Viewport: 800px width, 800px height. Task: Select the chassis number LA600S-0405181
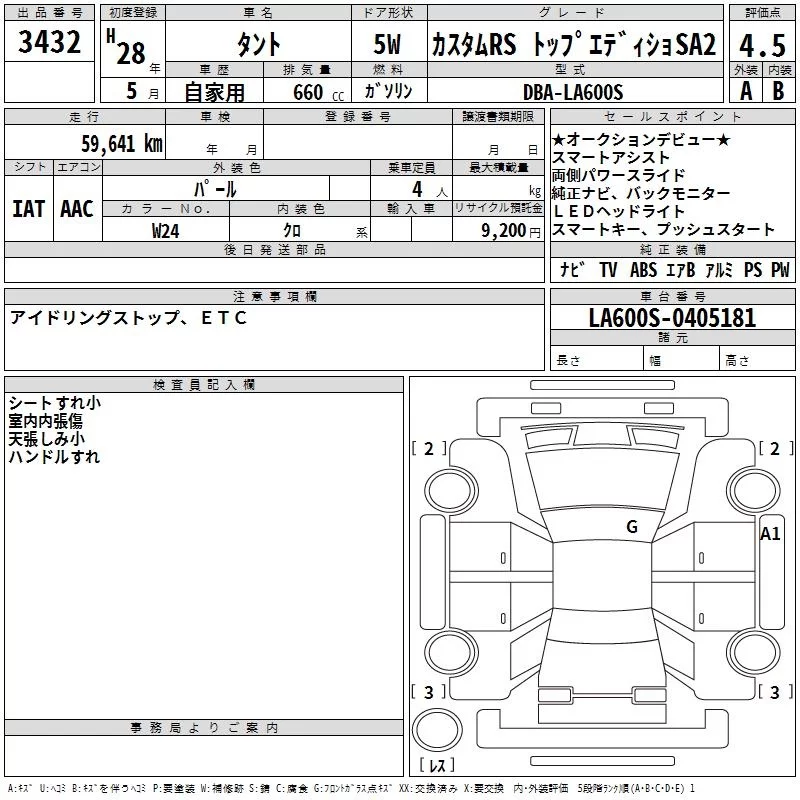(672, 317)
